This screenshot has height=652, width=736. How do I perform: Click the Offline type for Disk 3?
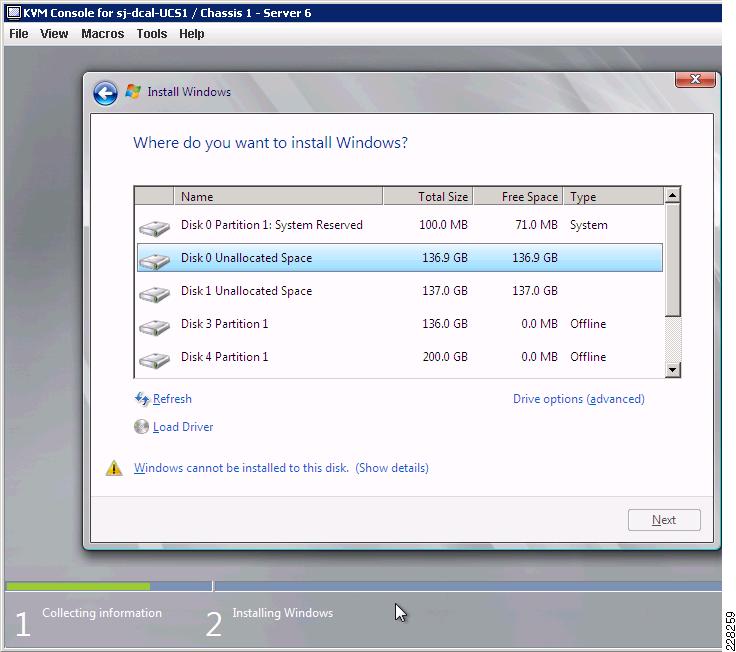tap(588, 324)
